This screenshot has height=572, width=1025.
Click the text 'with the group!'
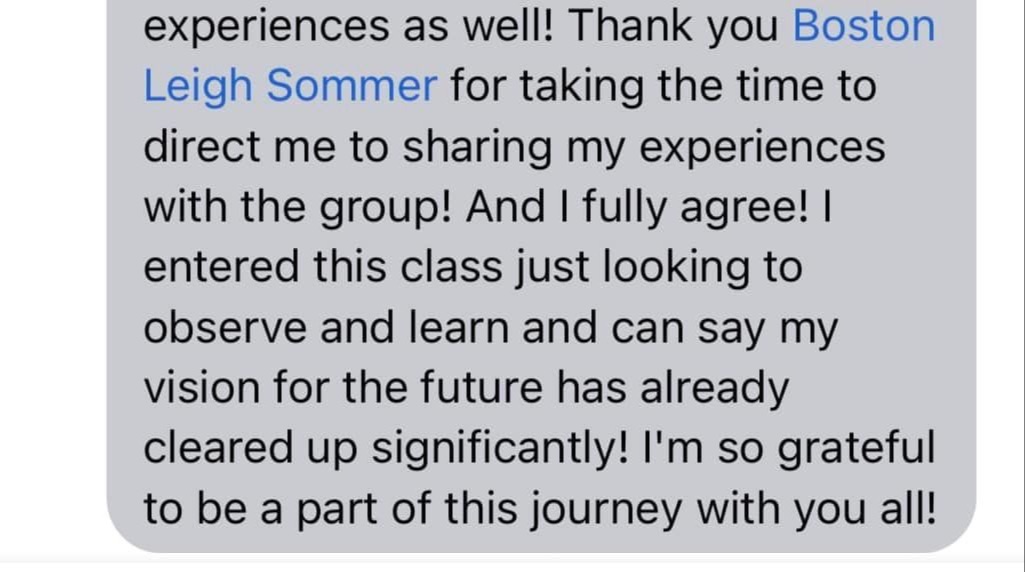[x=297, y=208]
